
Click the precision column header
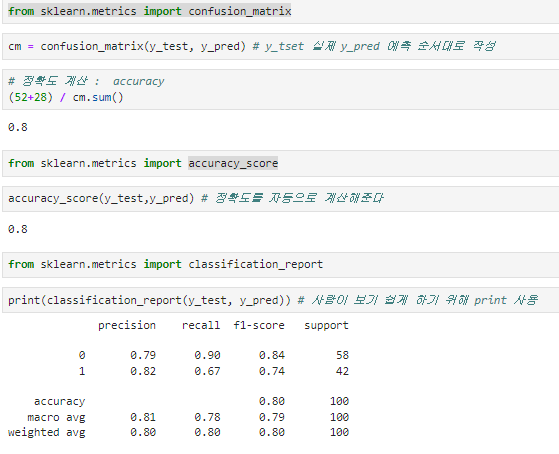pos(127,326)
